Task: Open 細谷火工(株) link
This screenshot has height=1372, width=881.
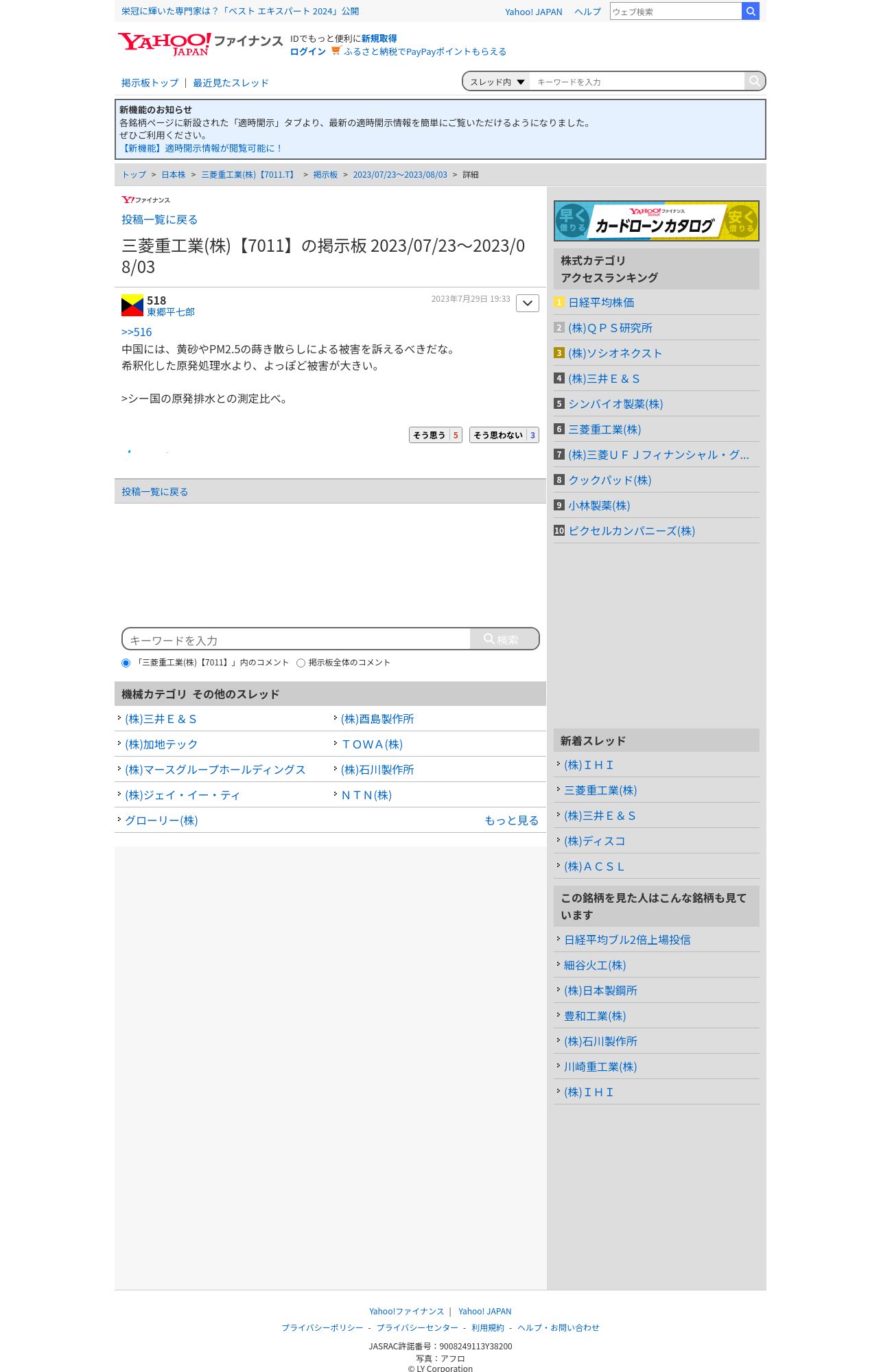Action: pos(595,965)
